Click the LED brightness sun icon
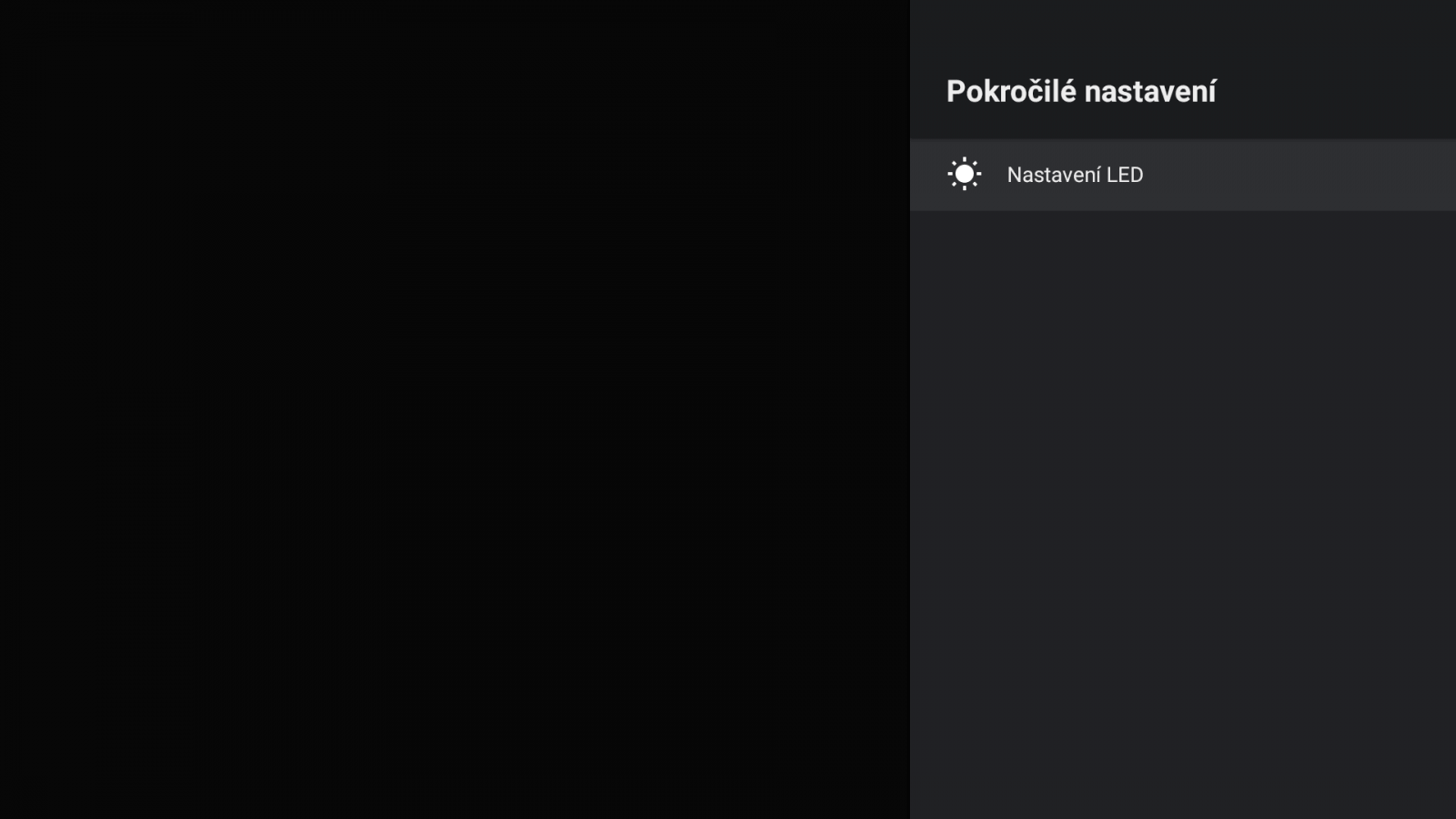Image resolution: width=1456 pixels, height=819 pixels. point(964,174)
